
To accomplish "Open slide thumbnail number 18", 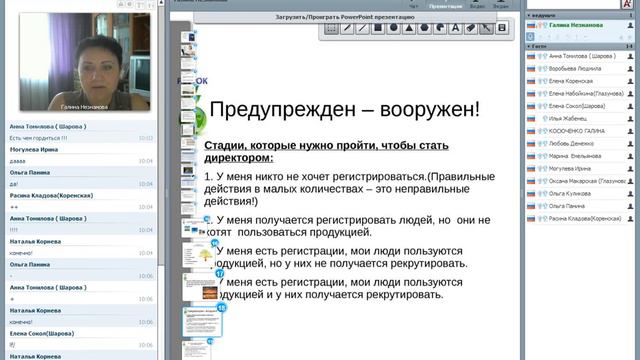I will tap(202, 322).
